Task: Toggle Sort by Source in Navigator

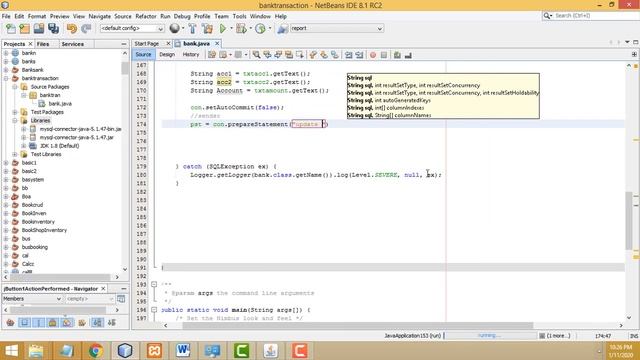Action: pyautogui.click(x=112, y=323)
